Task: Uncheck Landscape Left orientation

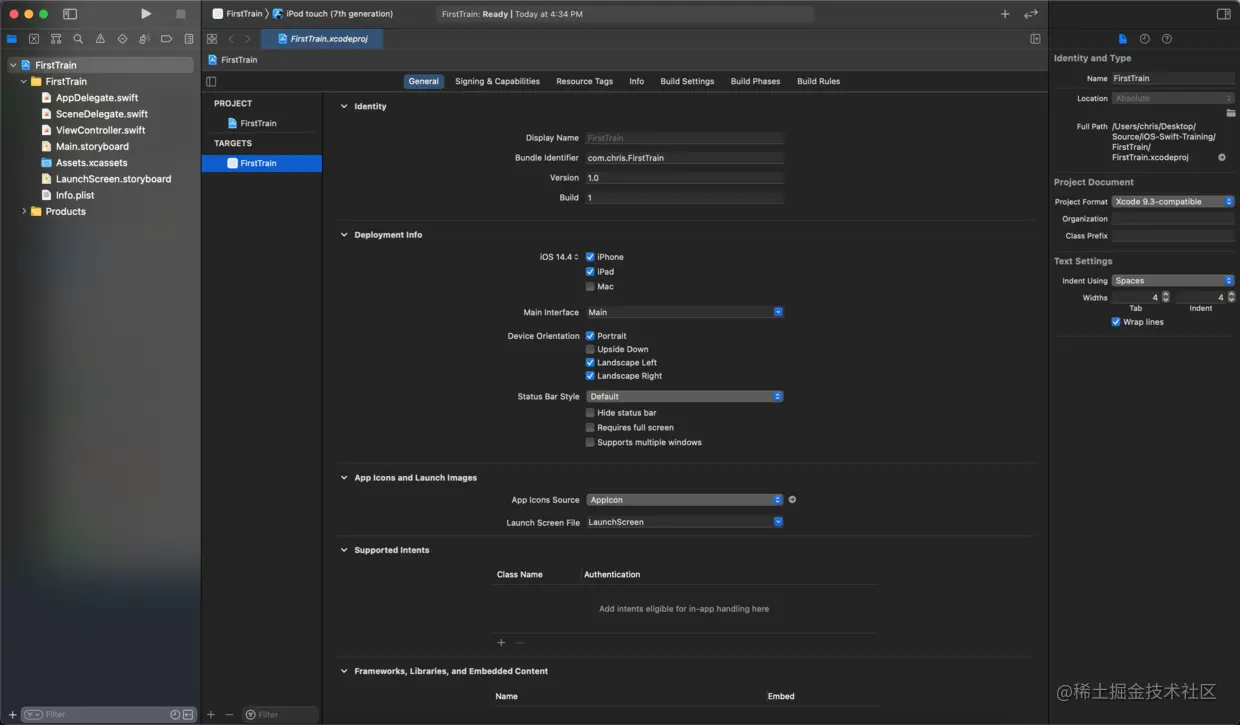Action: point(590,363)
